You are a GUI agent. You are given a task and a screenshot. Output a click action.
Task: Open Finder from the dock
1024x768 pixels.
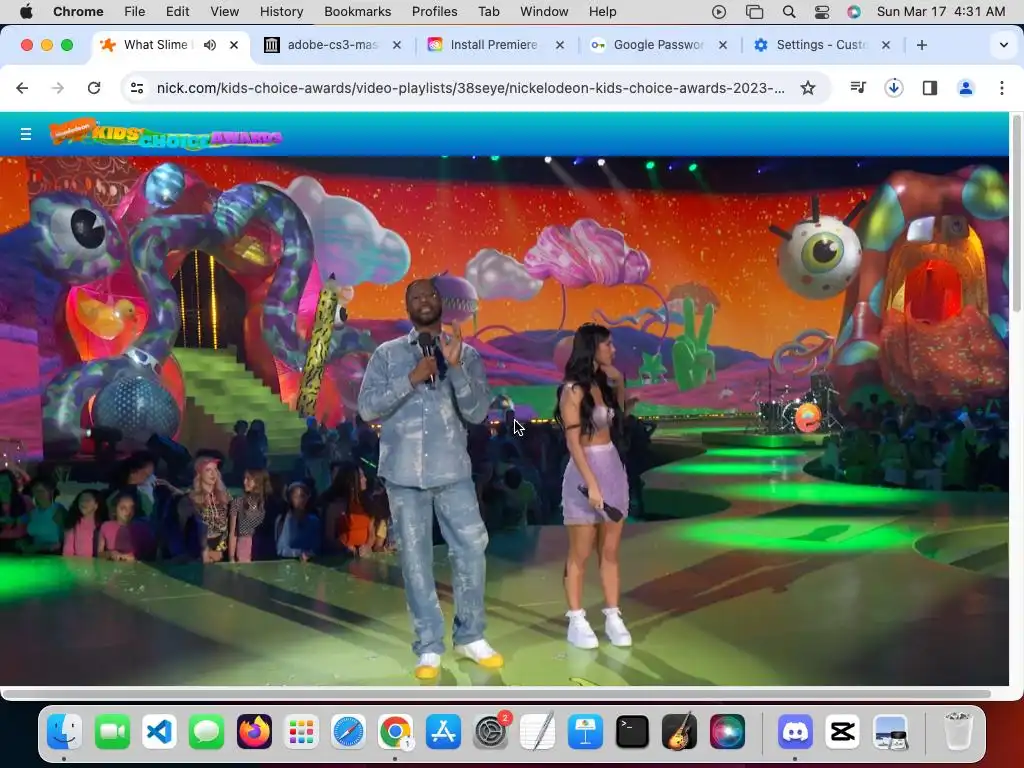[64, 731]
